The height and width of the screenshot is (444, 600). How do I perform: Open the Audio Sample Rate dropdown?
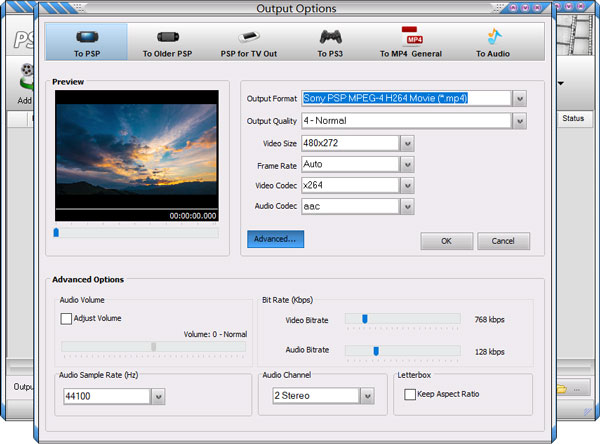pyautogui.click(x=158, y=397)
